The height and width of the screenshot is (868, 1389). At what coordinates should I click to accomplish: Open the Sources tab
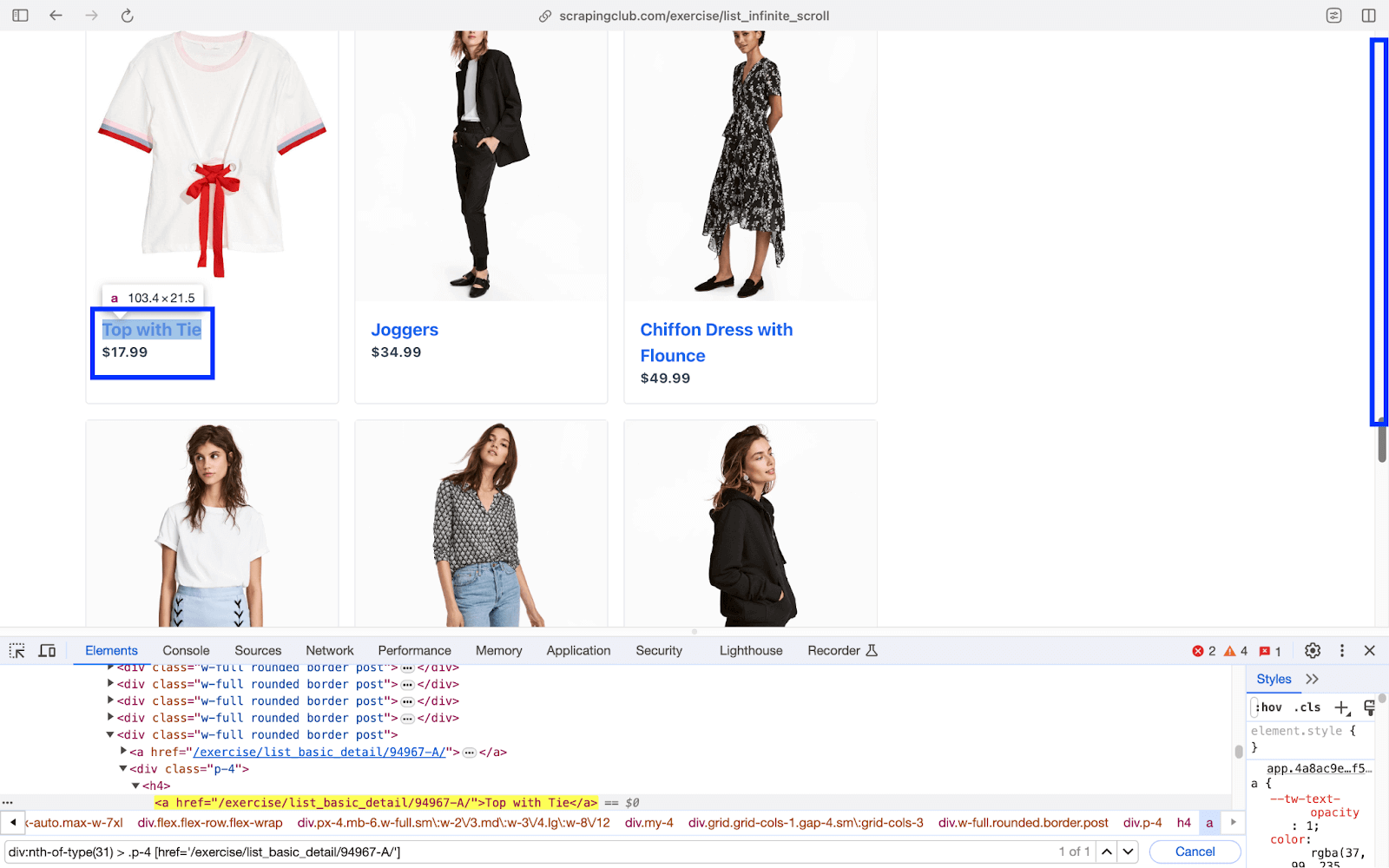258,650
